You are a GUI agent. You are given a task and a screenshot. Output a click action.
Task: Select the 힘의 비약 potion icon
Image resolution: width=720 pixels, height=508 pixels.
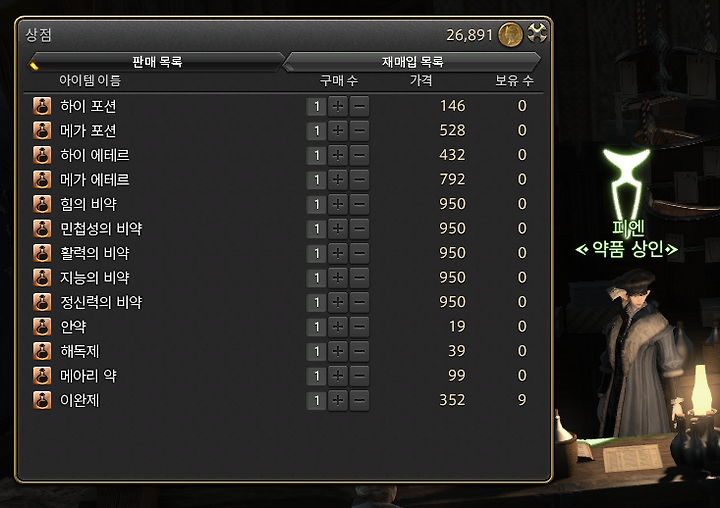(42, 204)
